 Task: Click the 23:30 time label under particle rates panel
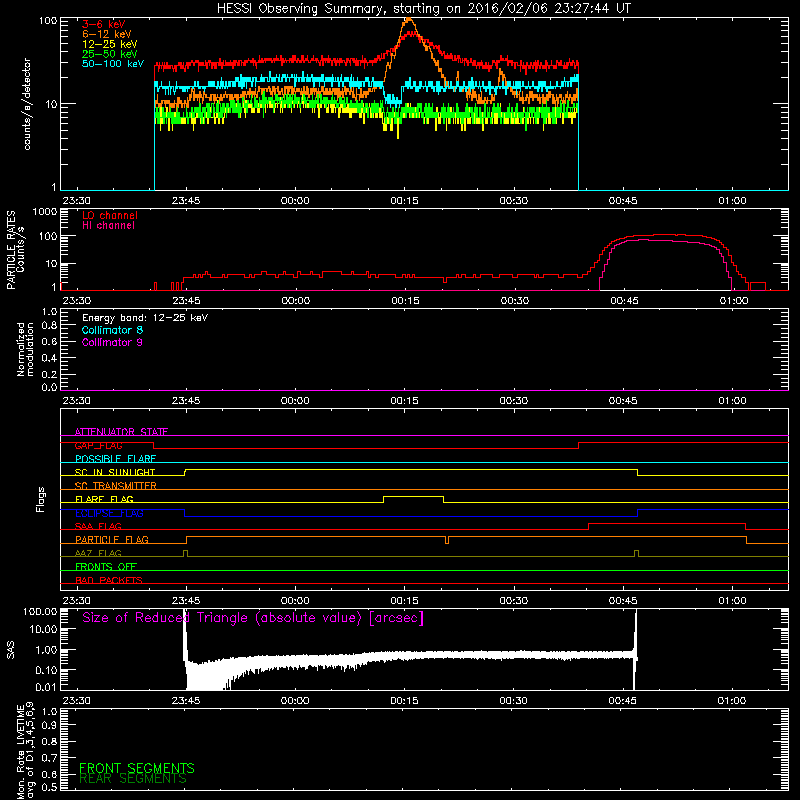tap(77, 301)
